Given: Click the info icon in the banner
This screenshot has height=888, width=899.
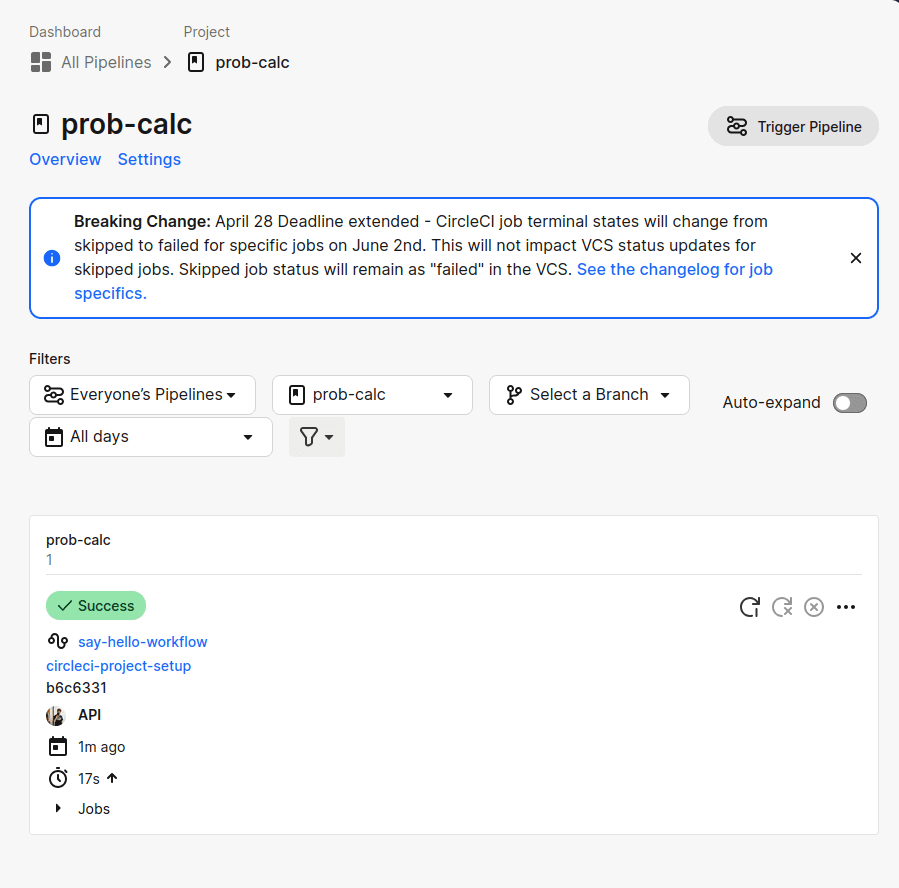Looking at the screenshot, I should click(x=52, y=258).
